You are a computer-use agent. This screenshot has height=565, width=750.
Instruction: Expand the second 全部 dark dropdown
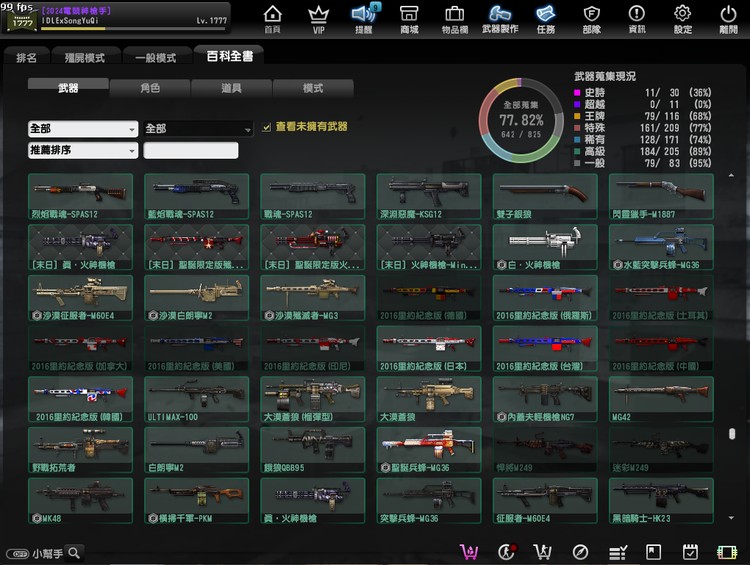point(198,129)
